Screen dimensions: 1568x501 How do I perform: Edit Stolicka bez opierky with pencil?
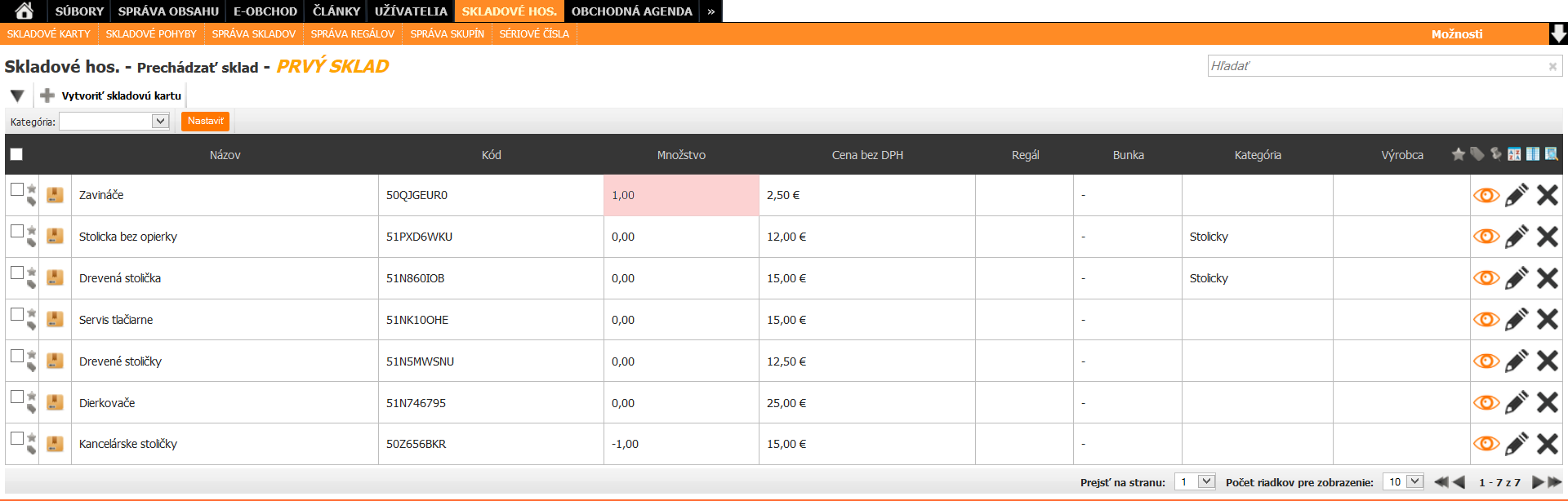(x=1517, y=237)
